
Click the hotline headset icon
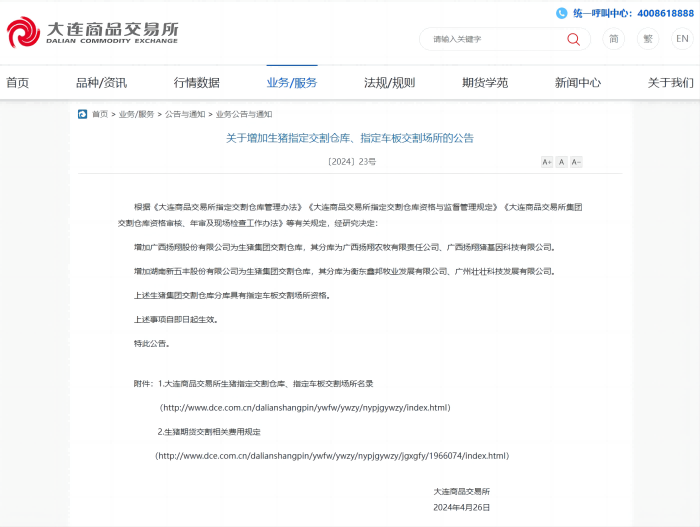(x=562, y=13)
